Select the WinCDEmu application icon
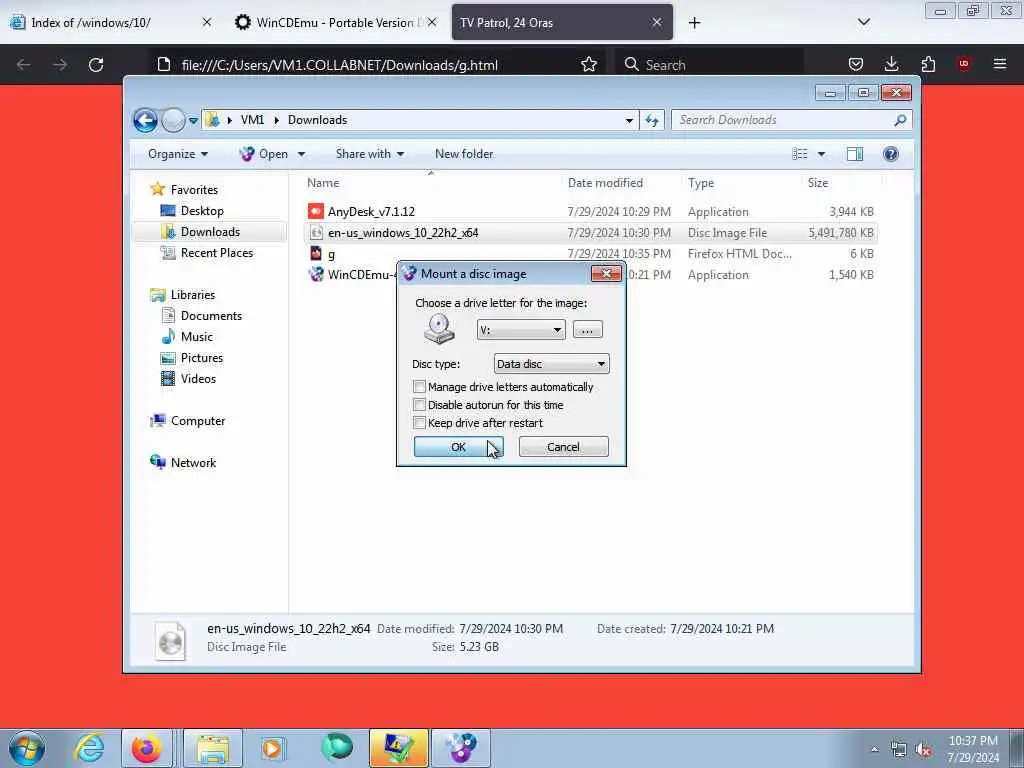The width and height of the screenshot is (1024, 768). (x=316, y=274)
